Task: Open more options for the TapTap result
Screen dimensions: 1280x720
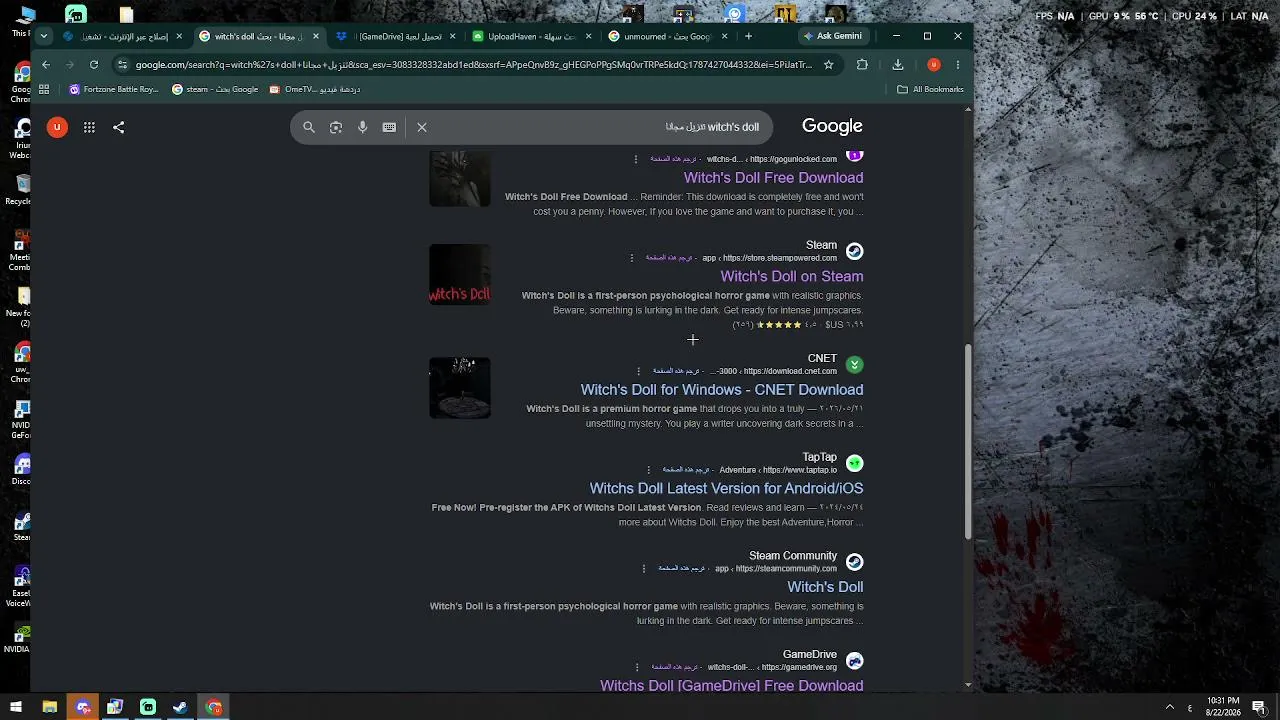Action: 648,470
